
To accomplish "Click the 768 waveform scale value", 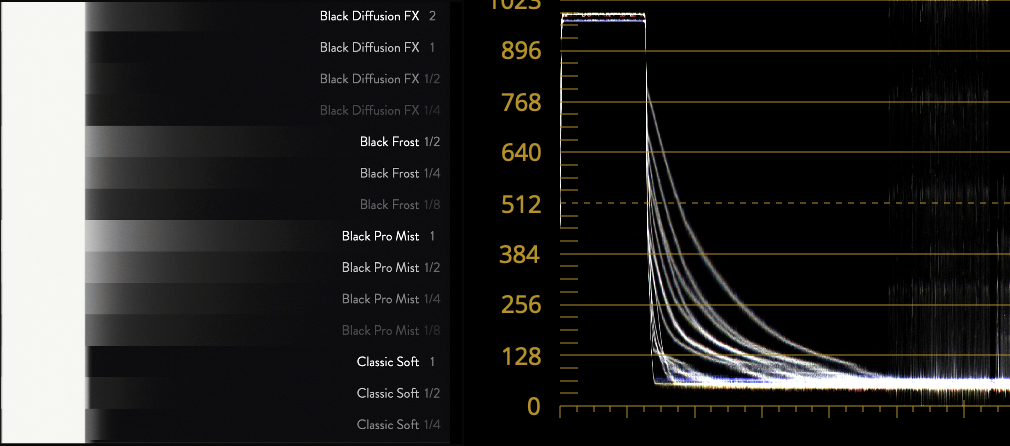I will pos(521,102).
